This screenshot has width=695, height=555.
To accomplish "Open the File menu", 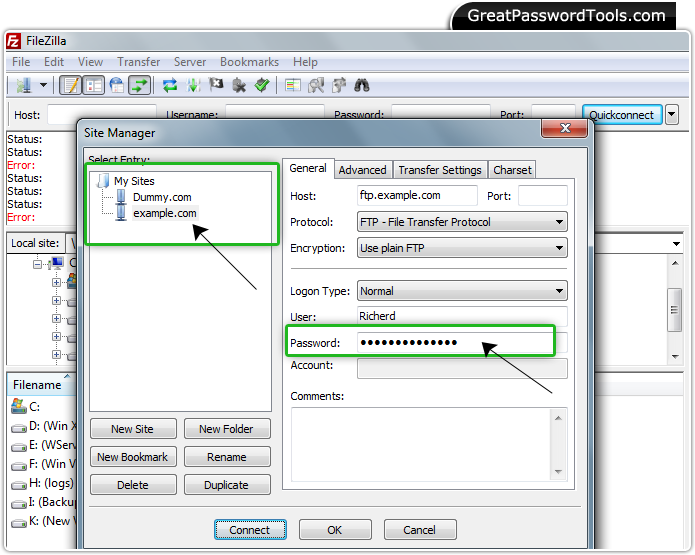I will point(21,62).
